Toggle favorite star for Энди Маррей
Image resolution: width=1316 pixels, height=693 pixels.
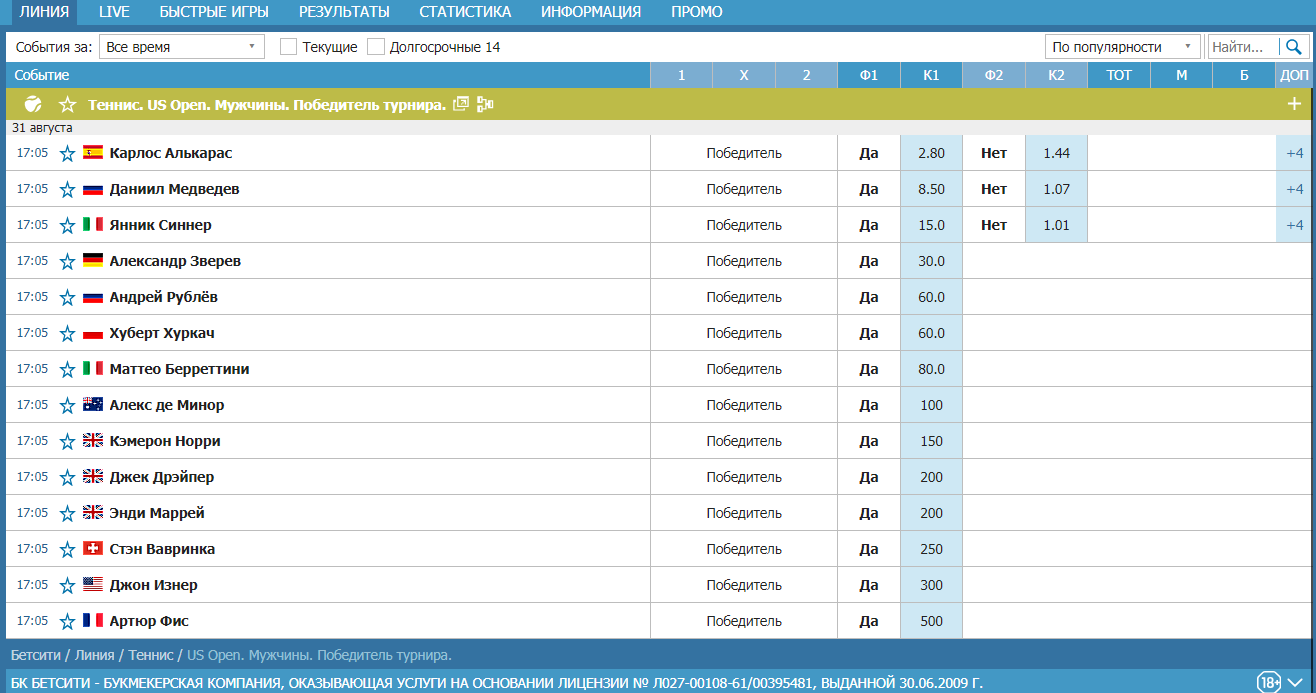pos(67,514)
